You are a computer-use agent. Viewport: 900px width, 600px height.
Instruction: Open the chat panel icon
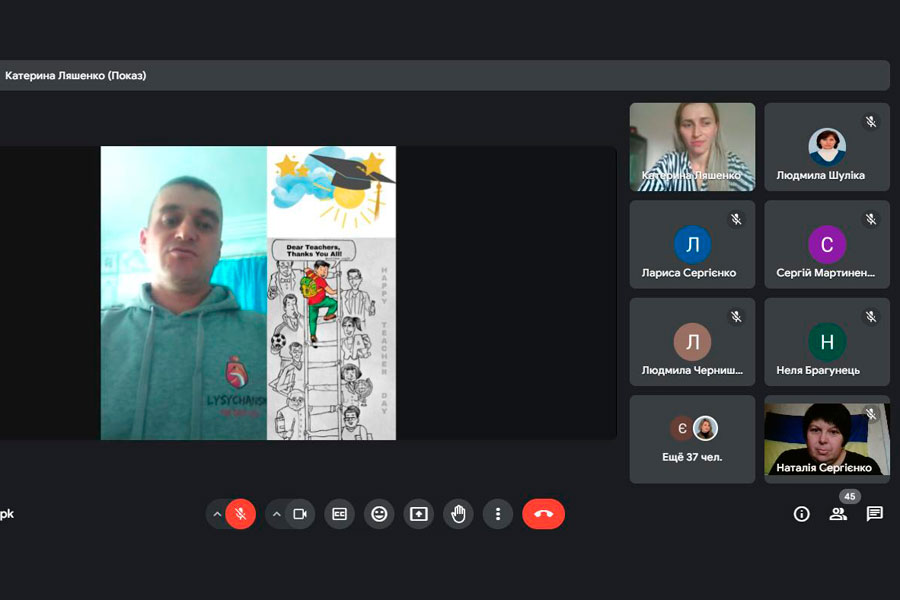coord(875,514)
